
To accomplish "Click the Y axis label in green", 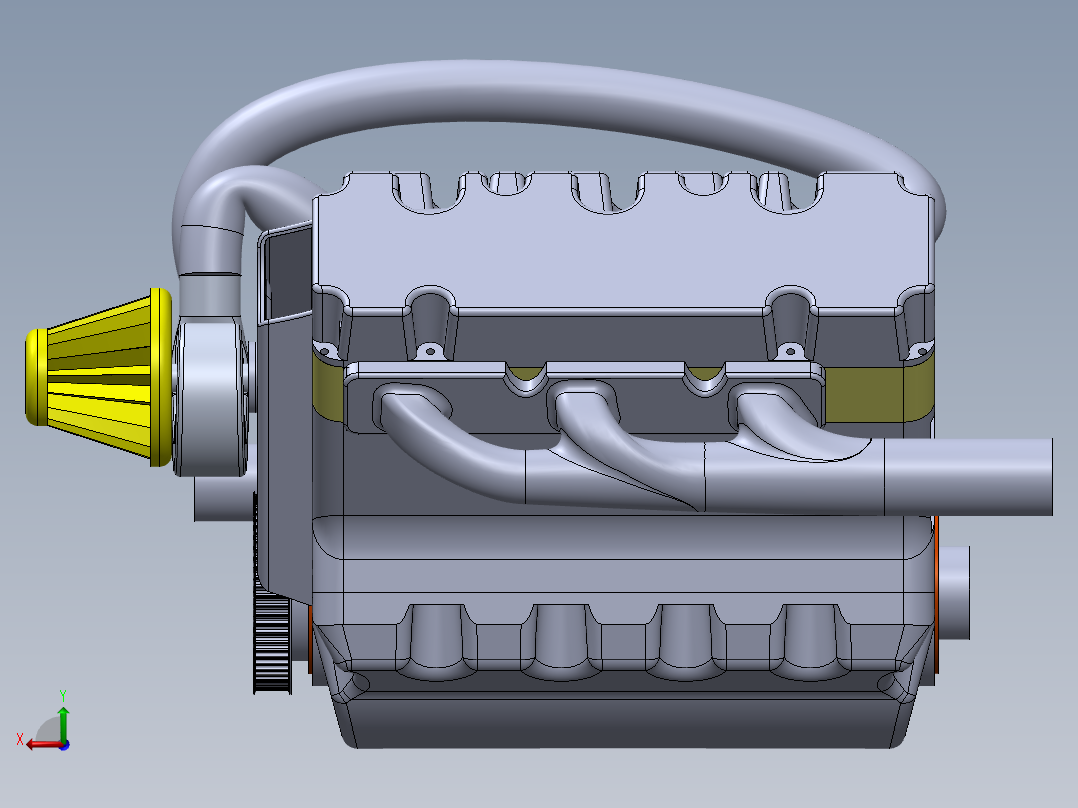I will click(63, 694).
